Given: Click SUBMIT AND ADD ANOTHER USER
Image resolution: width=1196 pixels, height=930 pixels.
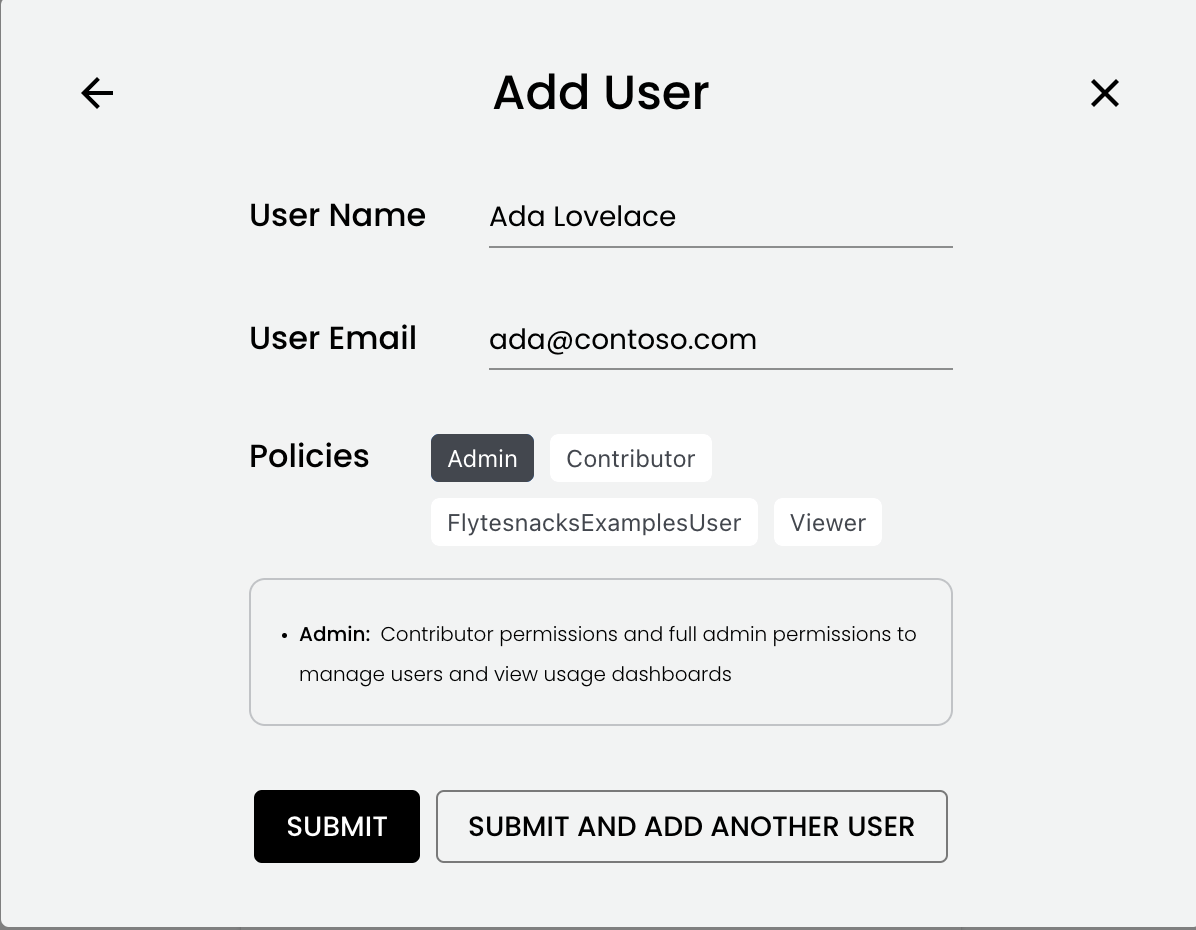Looking at the screenshot, I should pyautogui.click(x=691, y=826).
